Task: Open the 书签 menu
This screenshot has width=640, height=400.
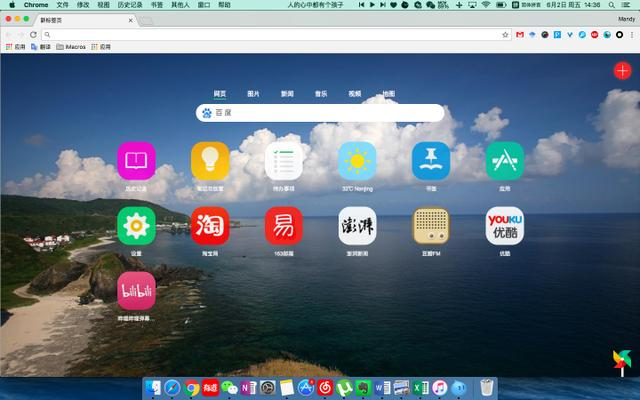Action: click(x=157, y=5)
